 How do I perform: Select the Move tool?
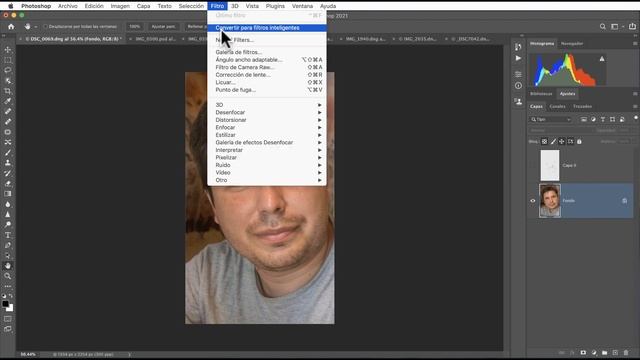(8, 50)
